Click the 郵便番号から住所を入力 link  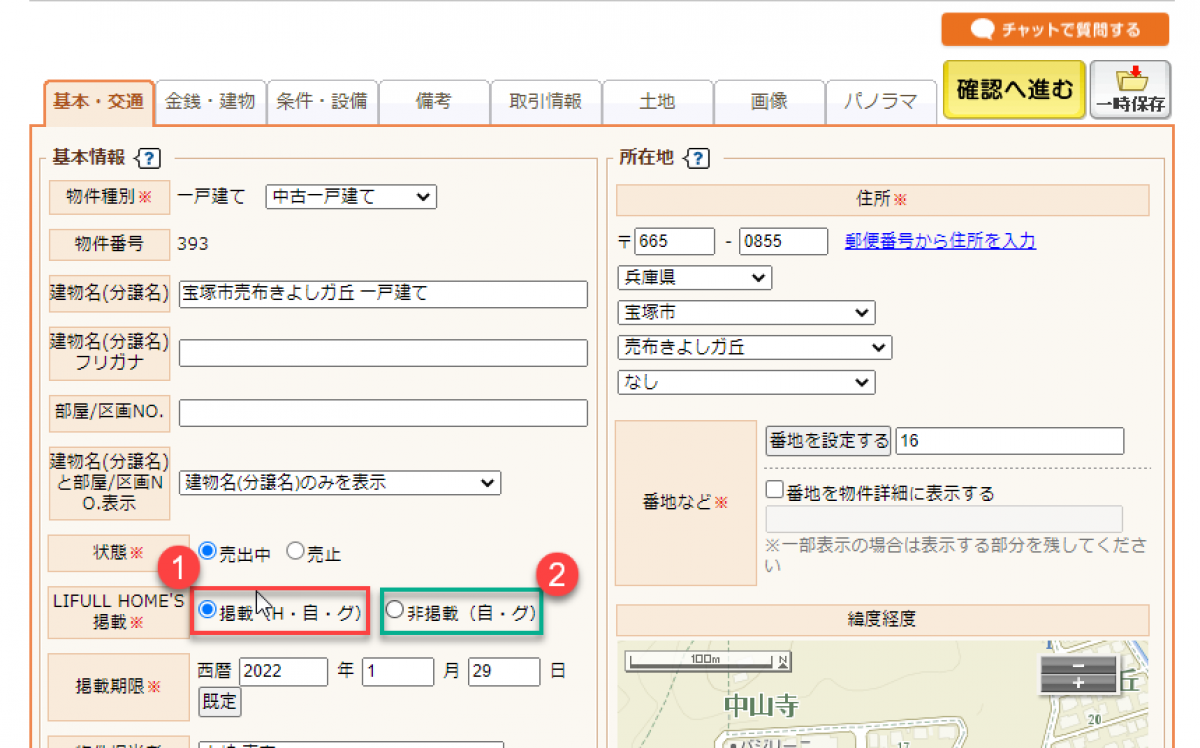coord(940,241)
